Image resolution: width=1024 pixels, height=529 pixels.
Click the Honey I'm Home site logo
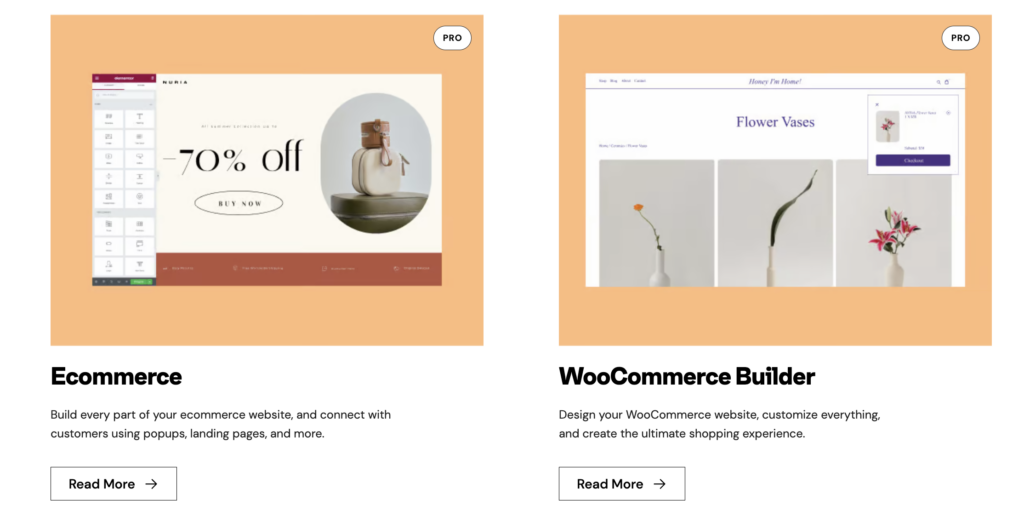point(775,81)
